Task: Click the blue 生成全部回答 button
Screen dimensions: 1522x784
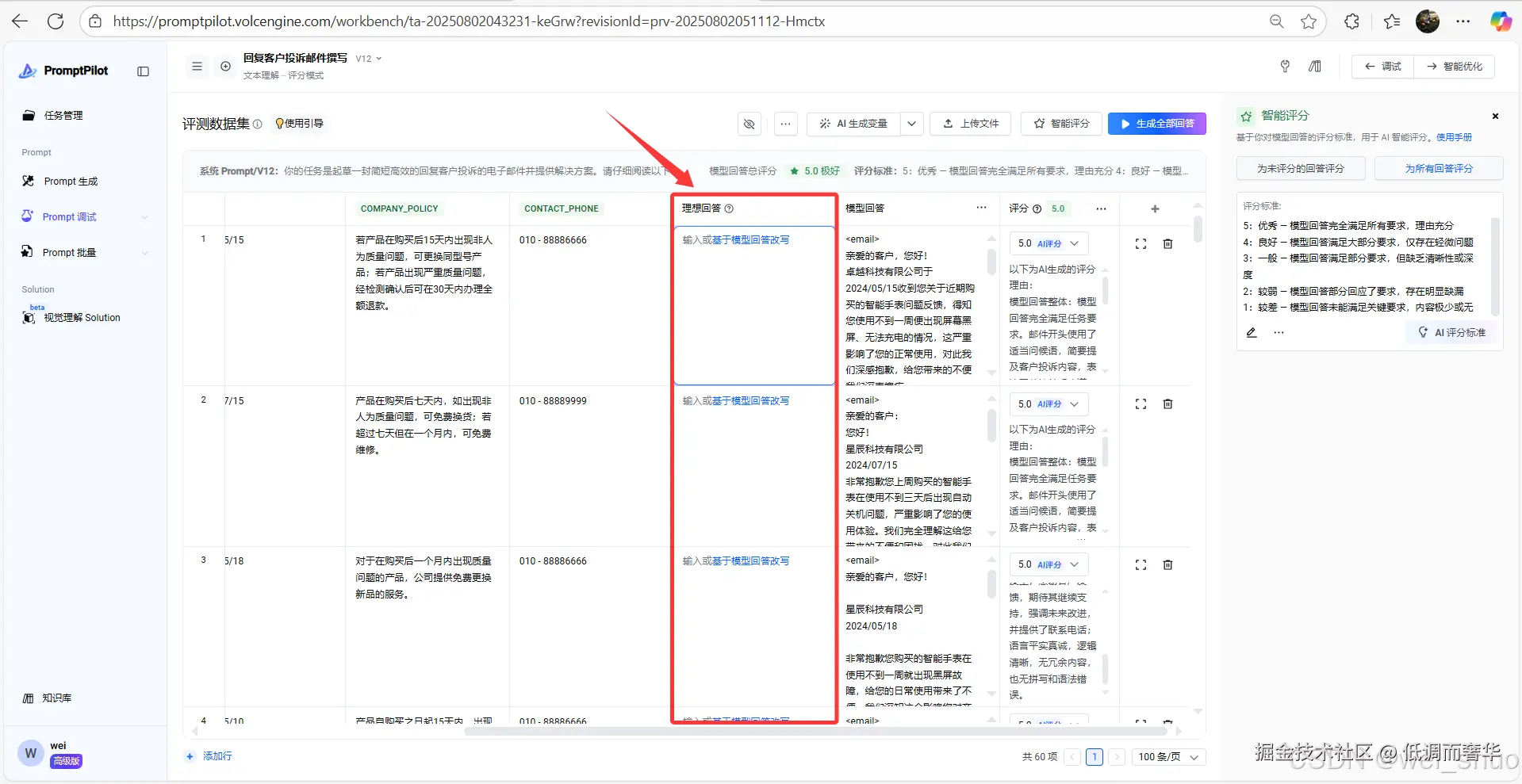Action: tap(1157, 124)
